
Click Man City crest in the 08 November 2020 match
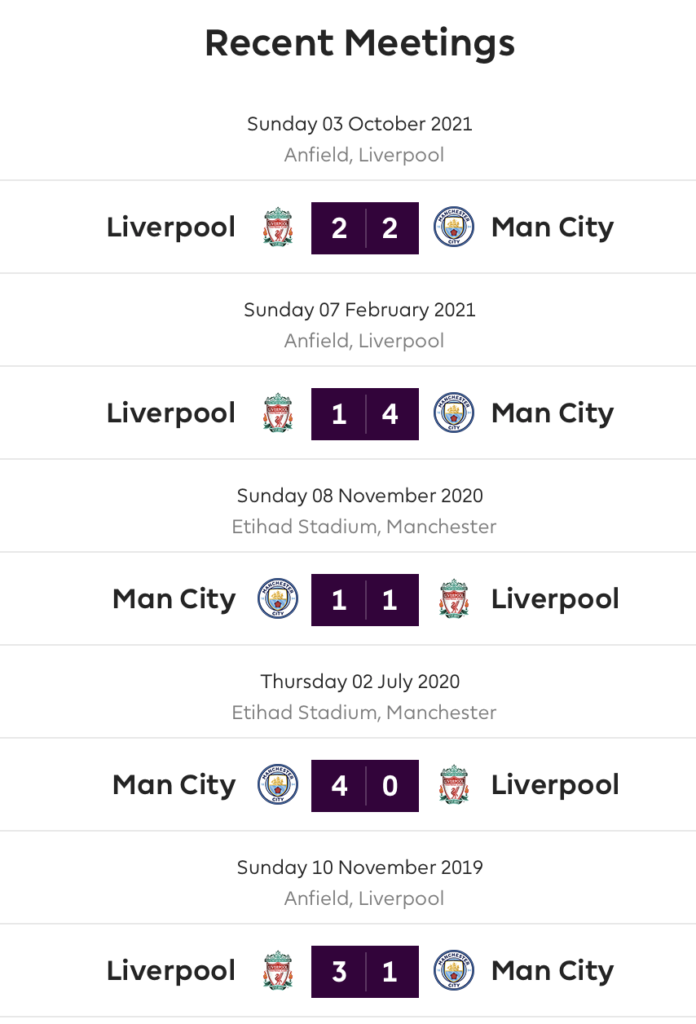(277, 599)
